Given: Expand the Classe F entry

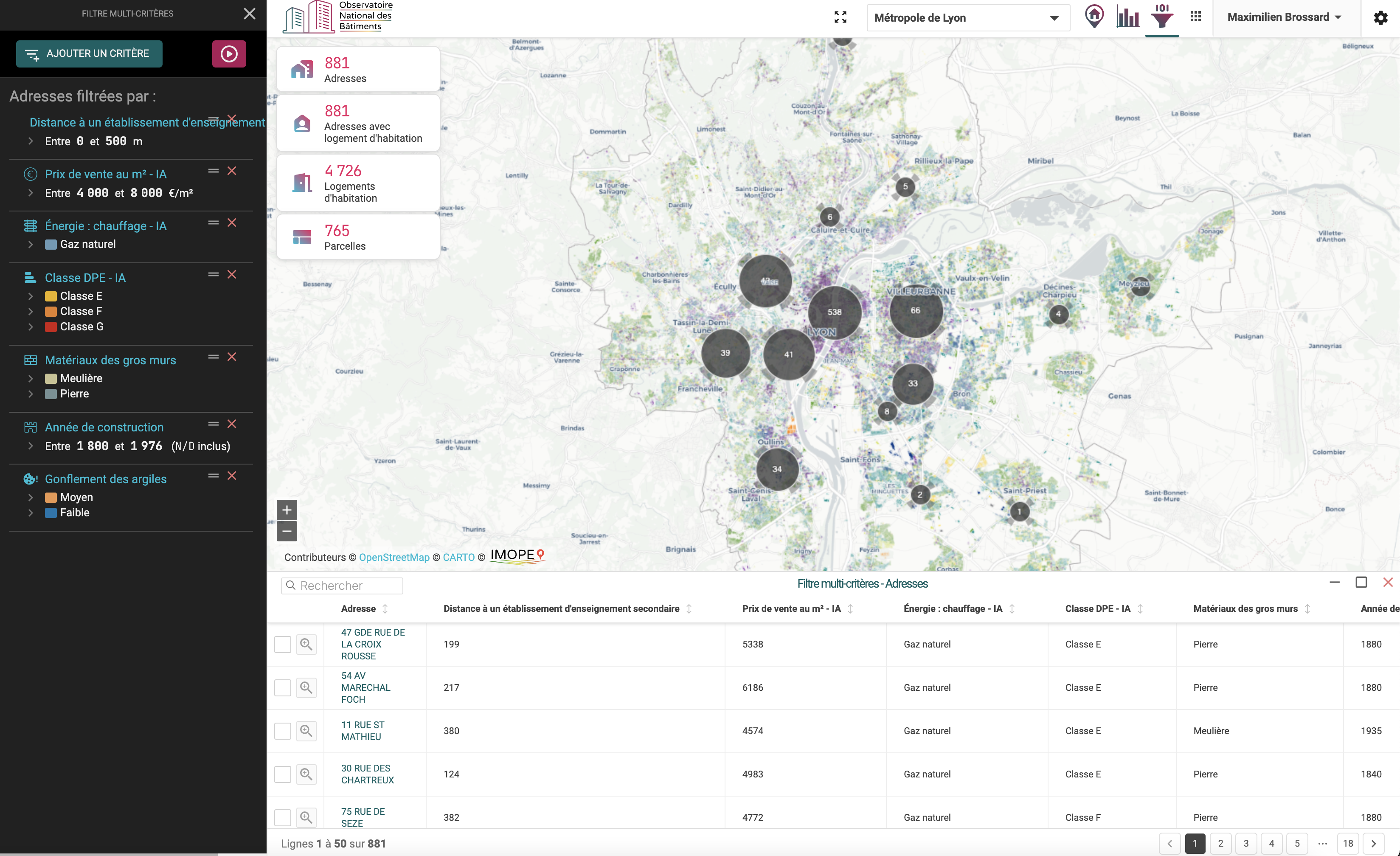Looking at the screenshot, I should coord(31,312).
